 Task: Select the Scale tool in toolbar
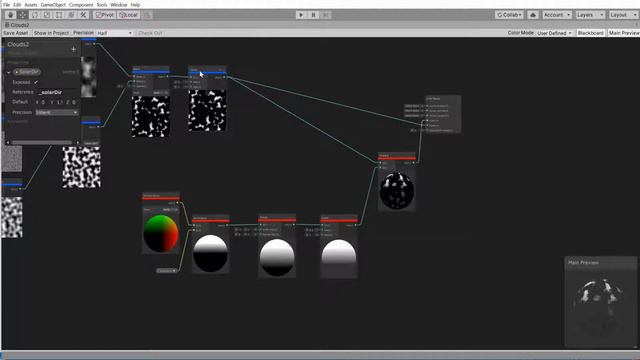(47, 15)
